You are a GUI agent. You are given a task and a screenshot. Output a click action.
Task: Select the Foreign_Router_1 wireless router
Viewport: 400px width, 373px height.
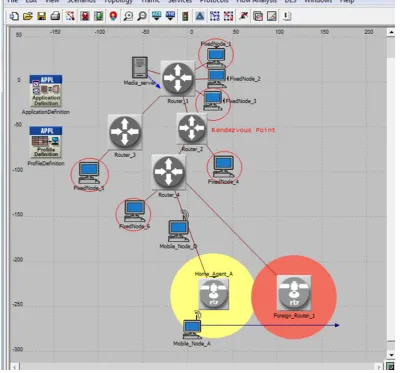click(x=294, y=293)
